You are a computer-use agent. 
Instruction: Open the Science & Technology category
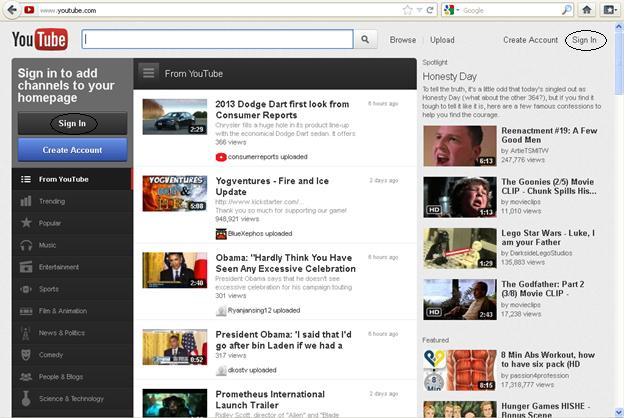pos(72,399)
